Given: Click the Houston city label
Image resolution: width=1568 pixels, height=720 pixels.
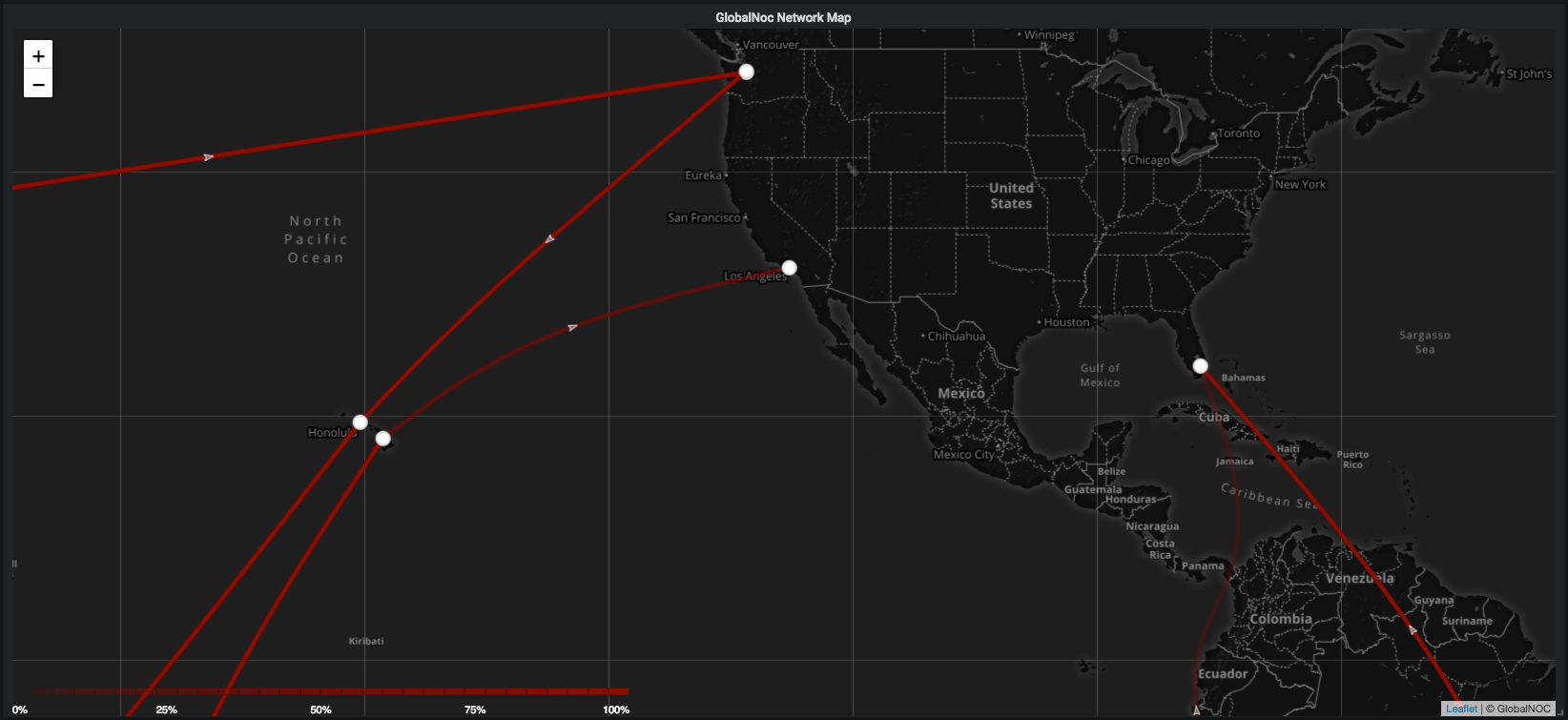Looking at the screenshot, I should click(x=1066, y=322).
